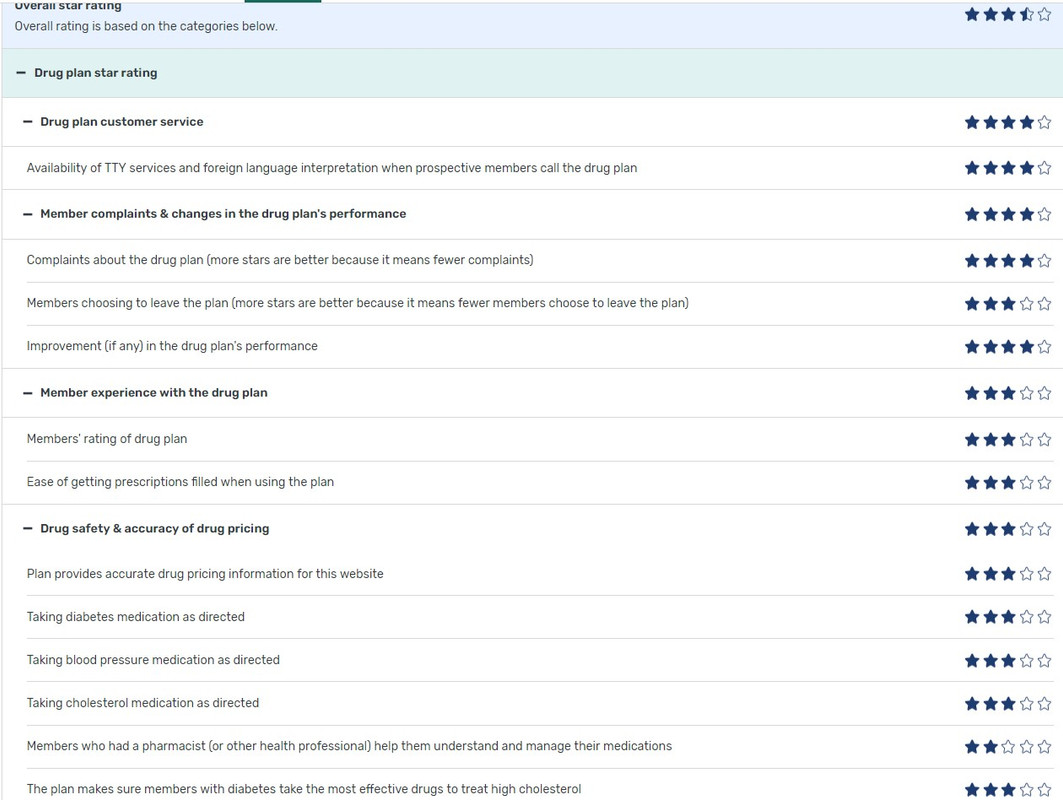Click the Overall star rating stars
The height and width of the screenshot is (800, 1063).
coord(1007,14)
